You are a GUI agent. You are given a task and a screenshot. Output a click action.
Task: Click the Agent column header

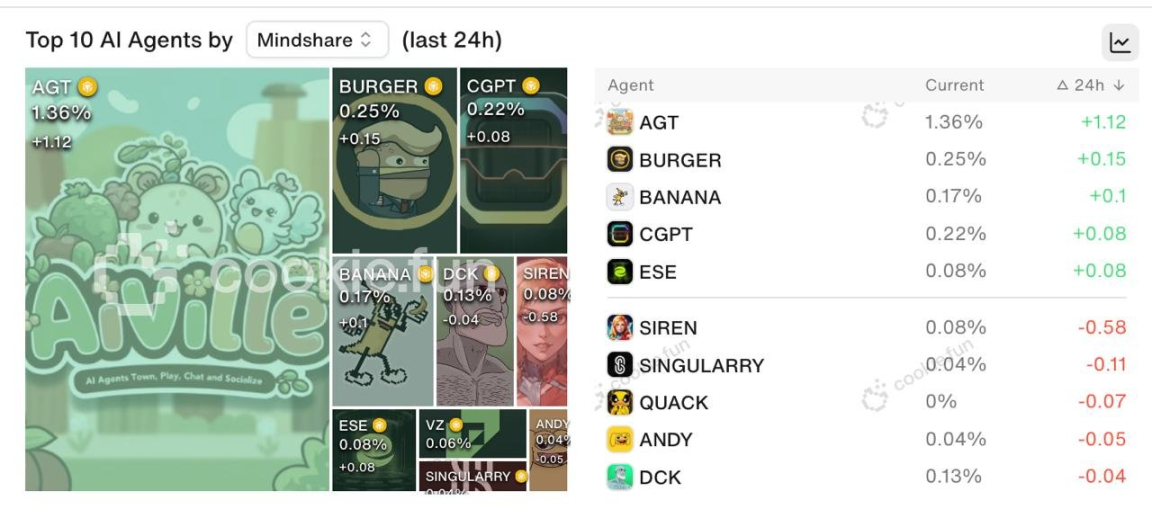[630, 85]
